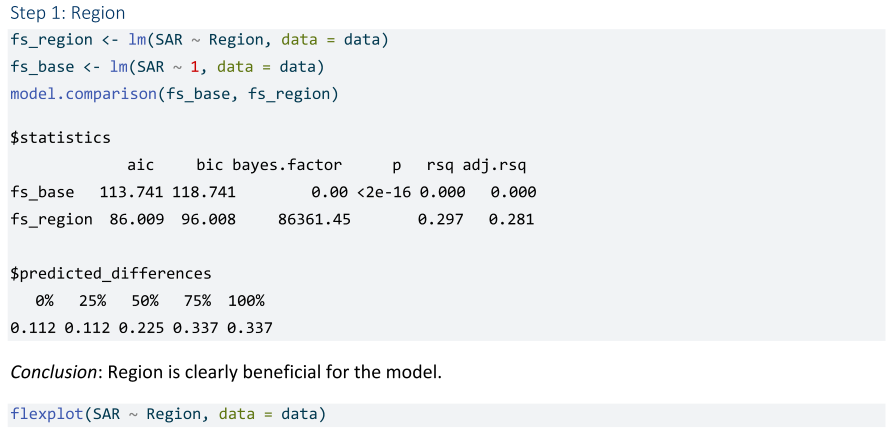Click the aic column header

pos(141,165)
